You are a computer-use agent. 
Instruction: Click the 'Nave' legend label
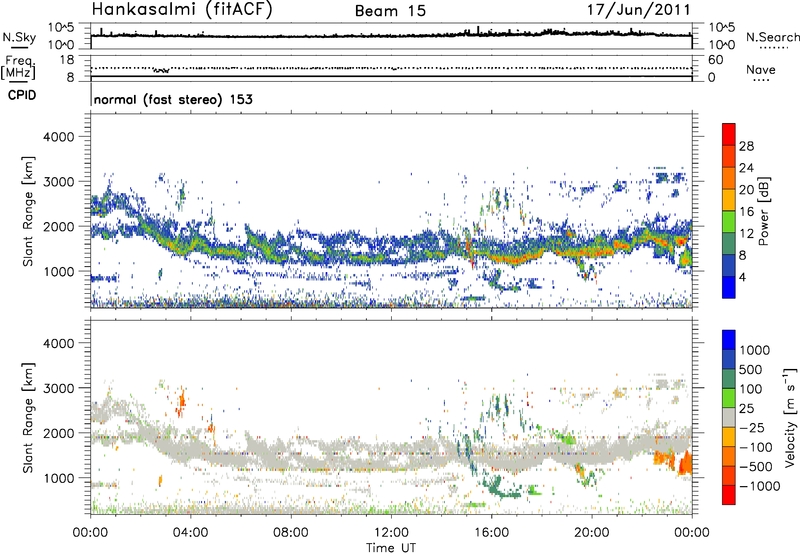pyautogui.click(x=761, y=69)
